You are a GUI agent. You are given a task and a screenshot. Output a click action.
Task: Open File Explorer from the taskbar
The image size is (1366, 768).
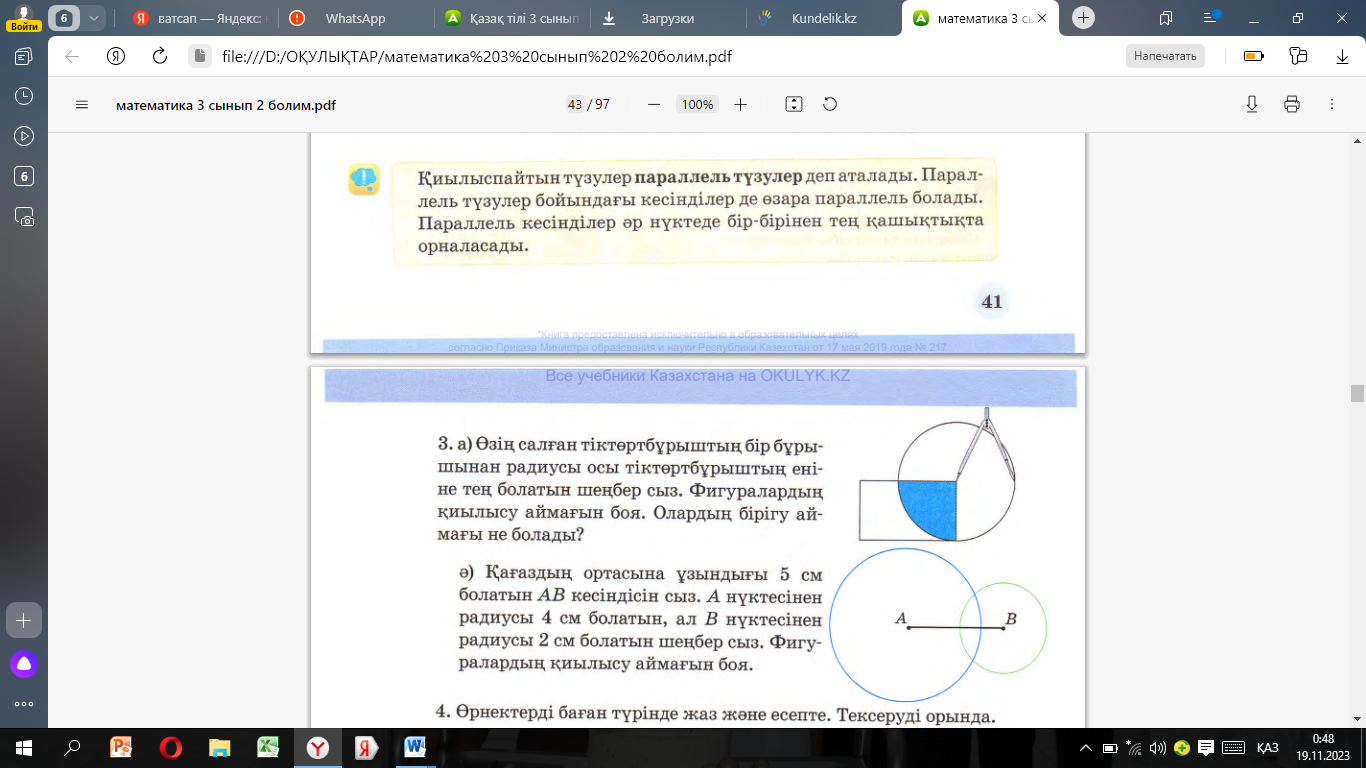coord(219,747)
